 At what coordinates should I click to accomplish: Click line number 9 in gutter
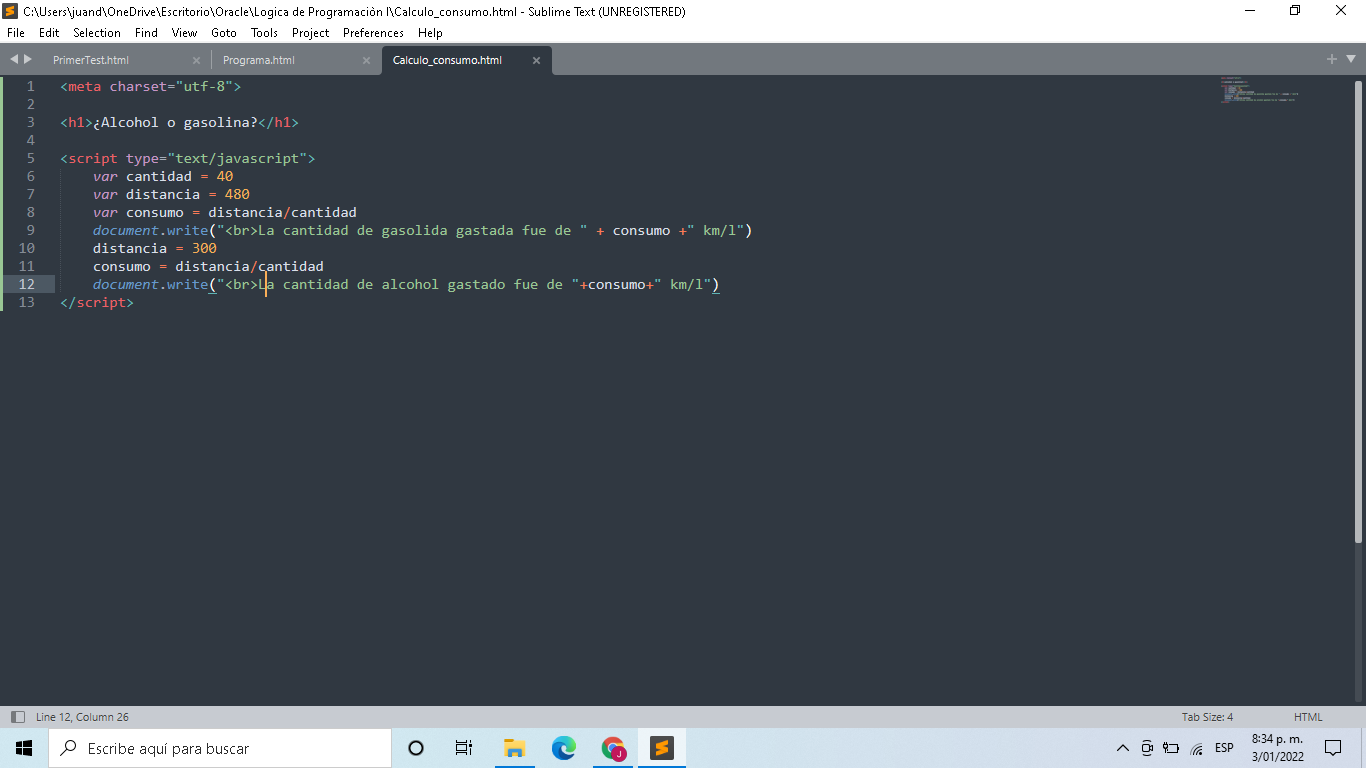(x=30, y=230)
